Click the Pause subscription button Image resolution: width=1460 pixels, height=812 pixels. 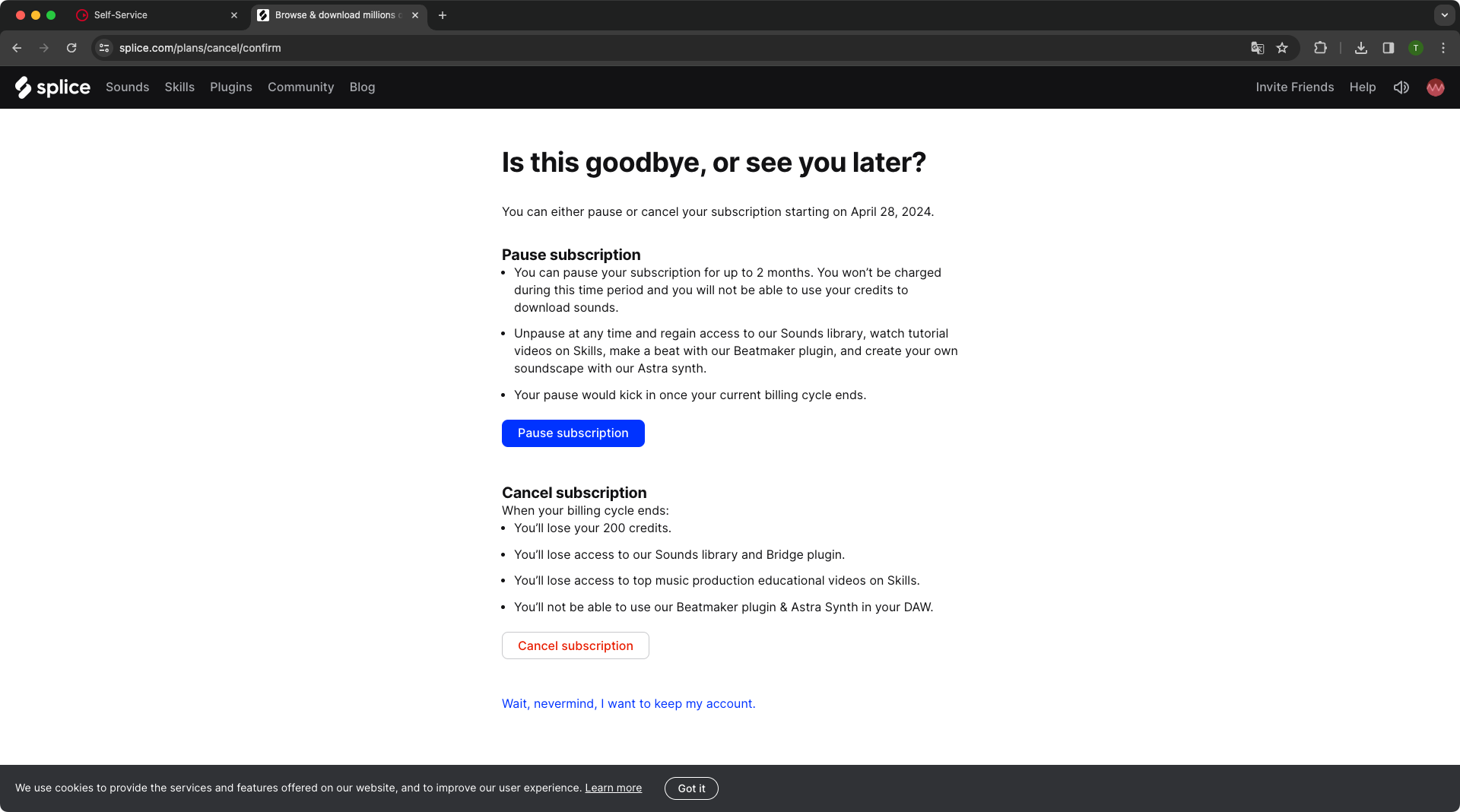coord(573,433)
